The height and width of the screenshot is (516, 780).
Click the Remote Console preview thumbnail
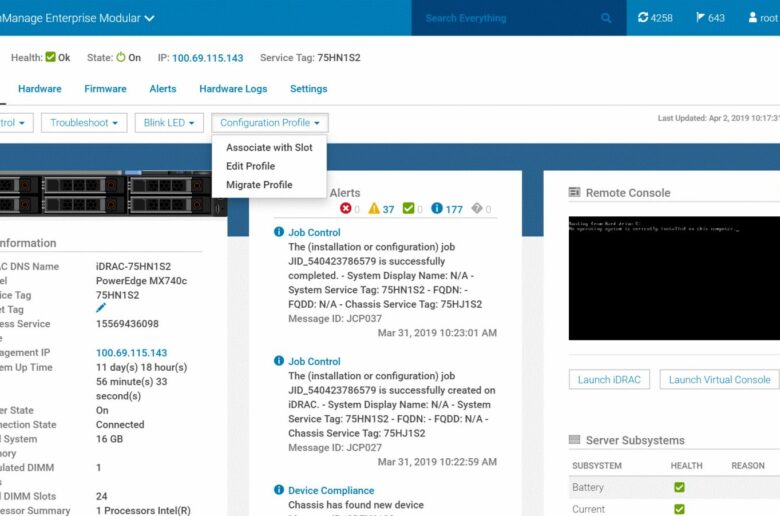pyautogui.click(x=674, y=278)
